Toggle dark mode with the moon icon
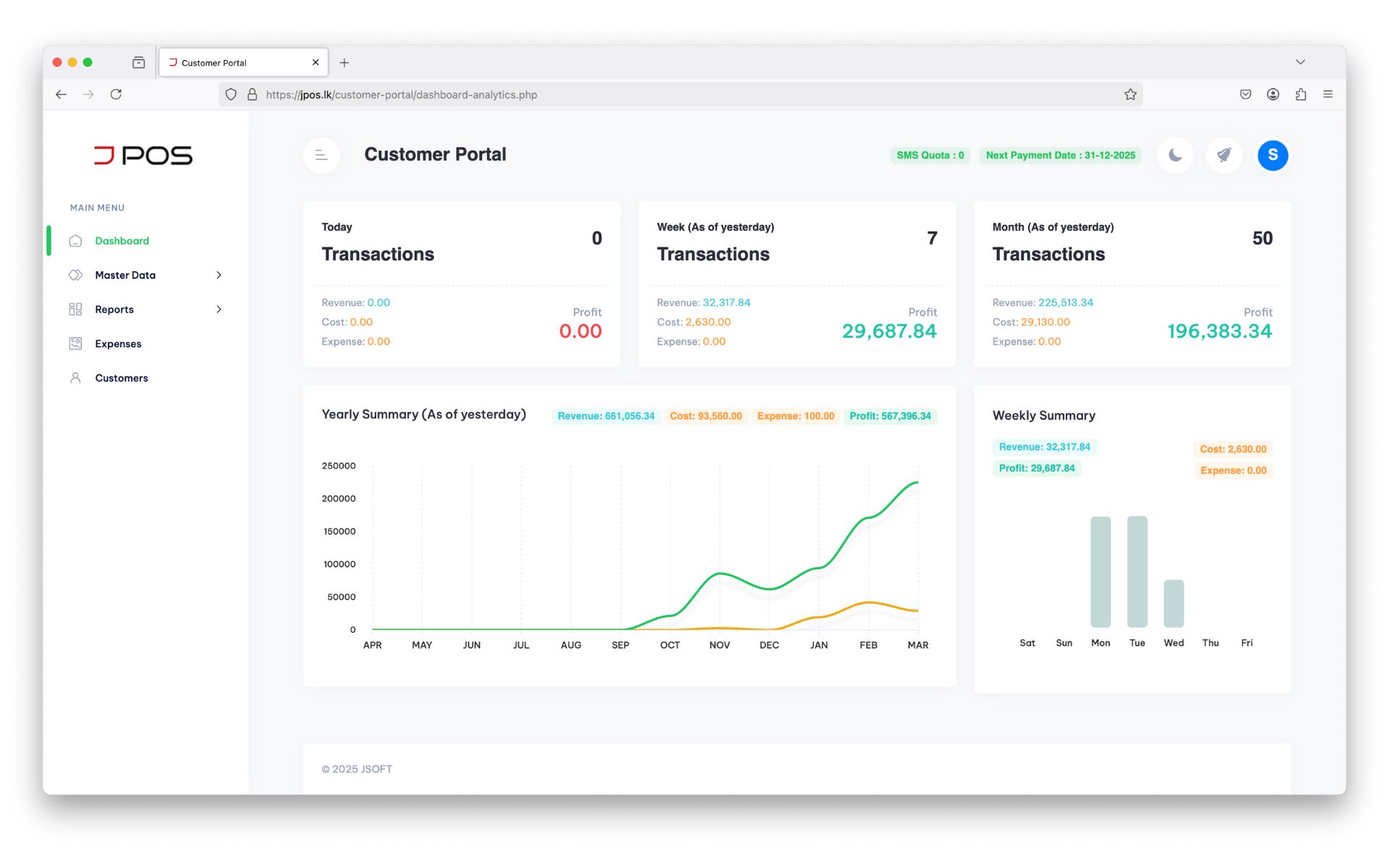Image resolution: width=1389 pixels, height=868 pixels. [1175, 155]
